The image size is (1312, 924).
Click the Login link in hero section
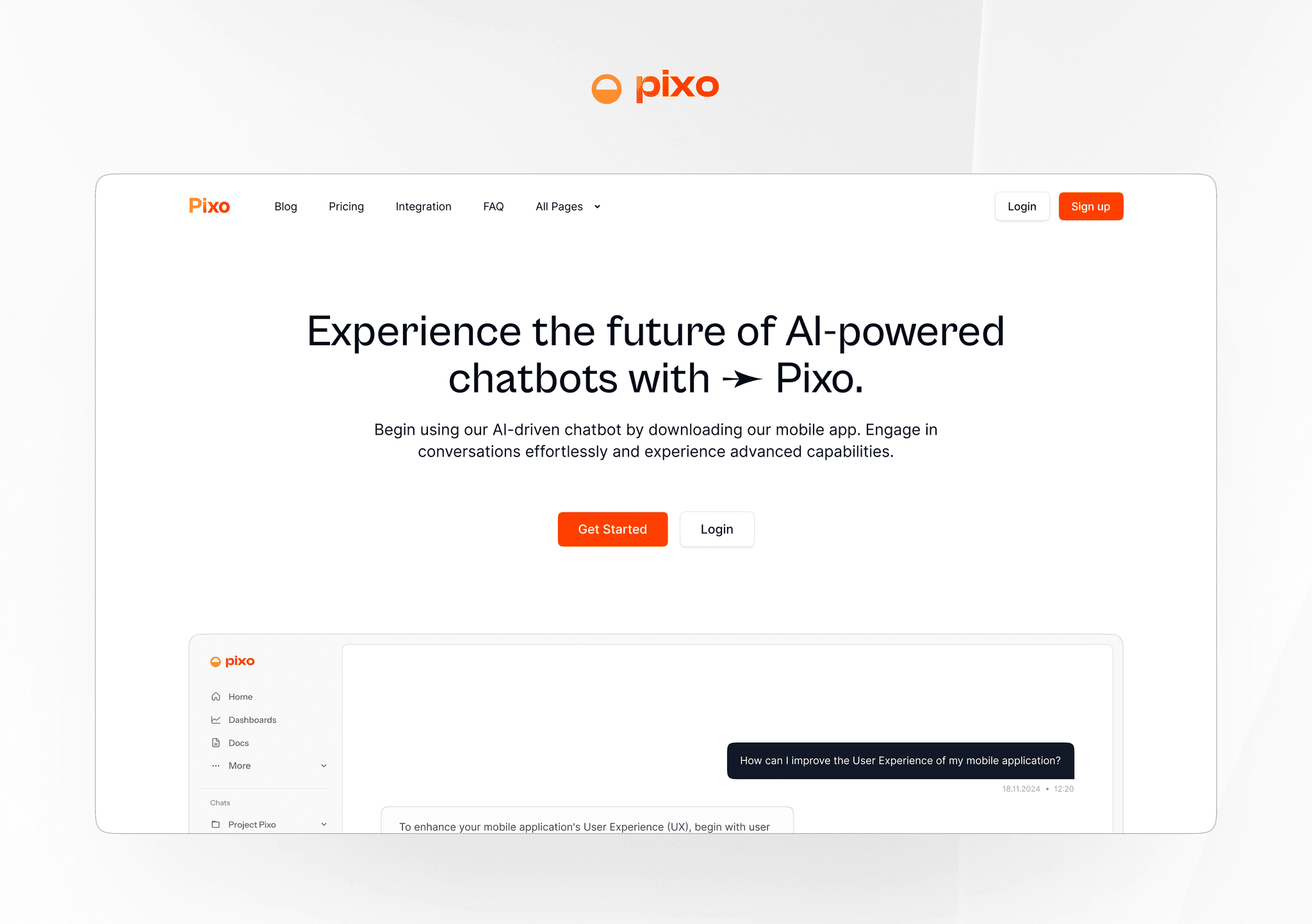pyautogui.click(x=716, y=528)
